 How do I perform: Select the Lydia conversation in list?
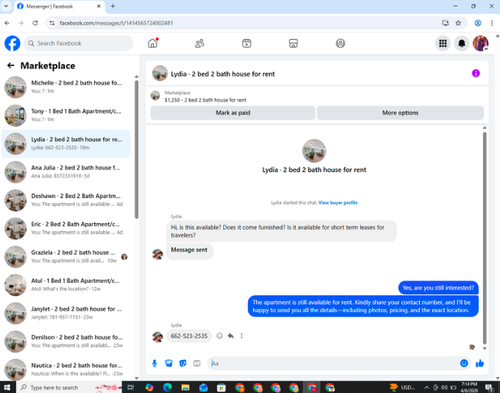66,143
